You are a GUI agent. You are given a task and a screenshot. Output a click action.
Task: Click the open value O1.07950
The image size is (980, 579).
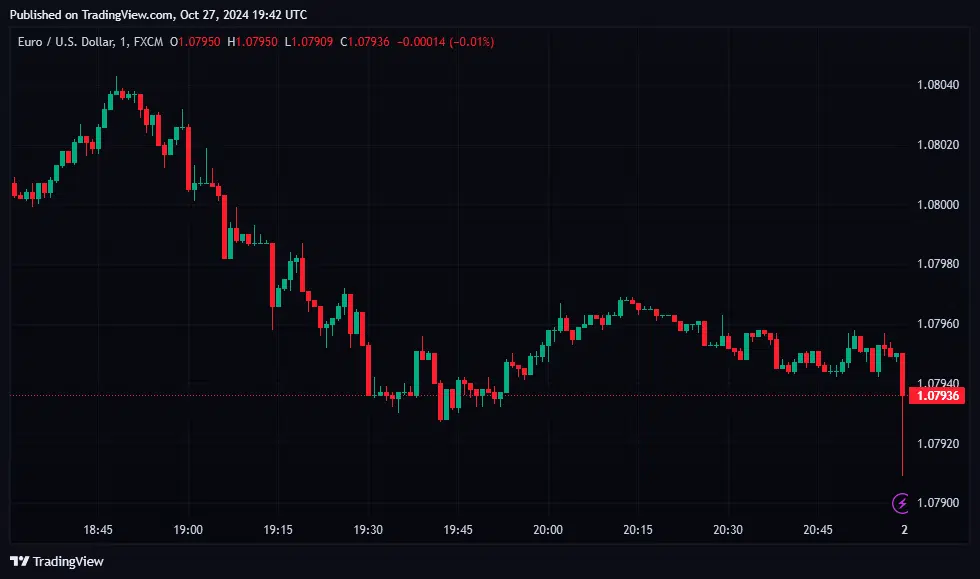(x=195, y=42)
